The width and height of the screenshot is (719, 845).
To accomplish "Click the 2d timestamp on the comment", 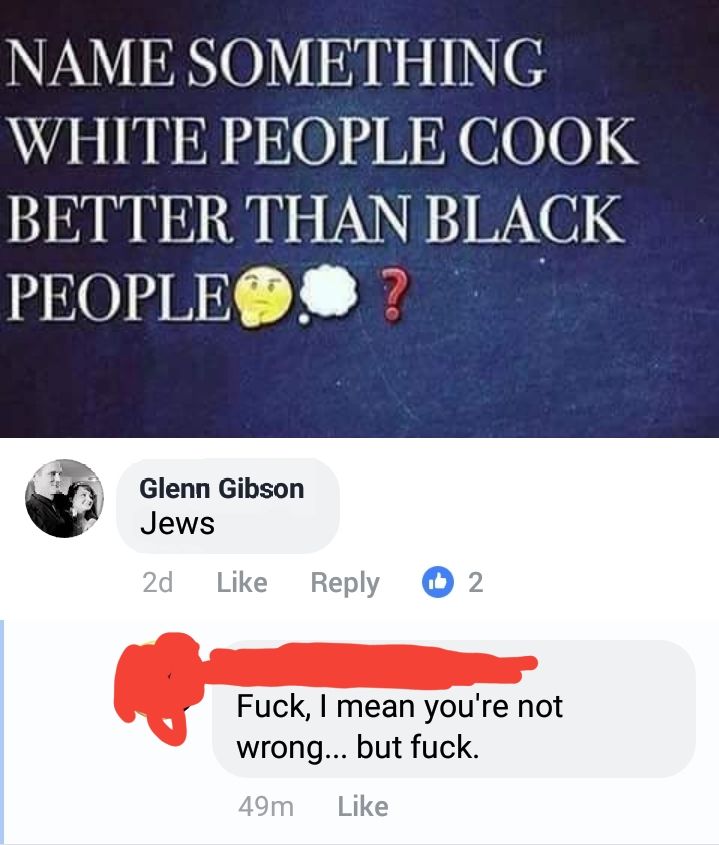I will (x=157, y=583).
